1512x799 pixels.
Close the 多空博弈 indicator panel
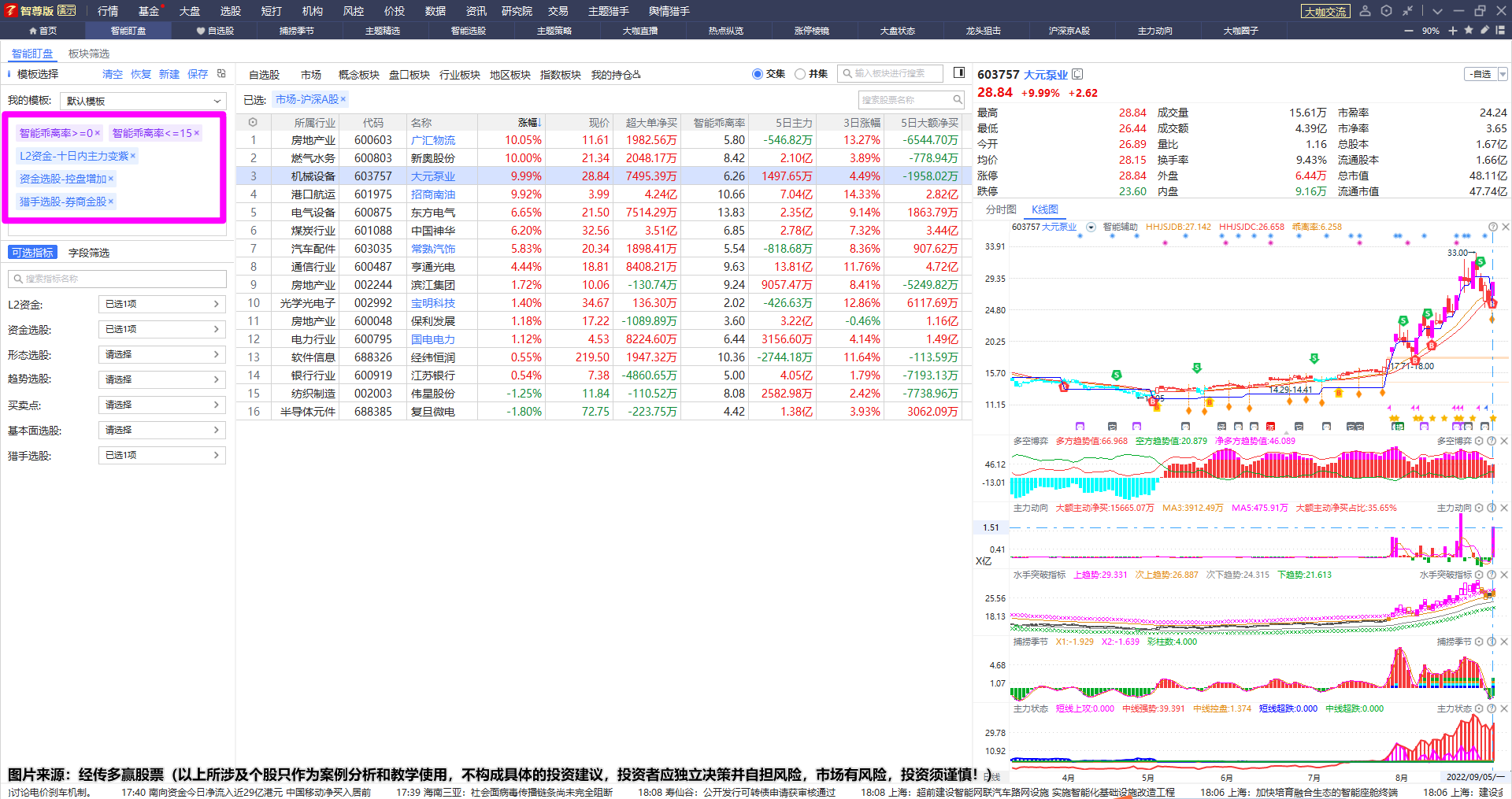pyautogui.click(x=1503, y=442)
